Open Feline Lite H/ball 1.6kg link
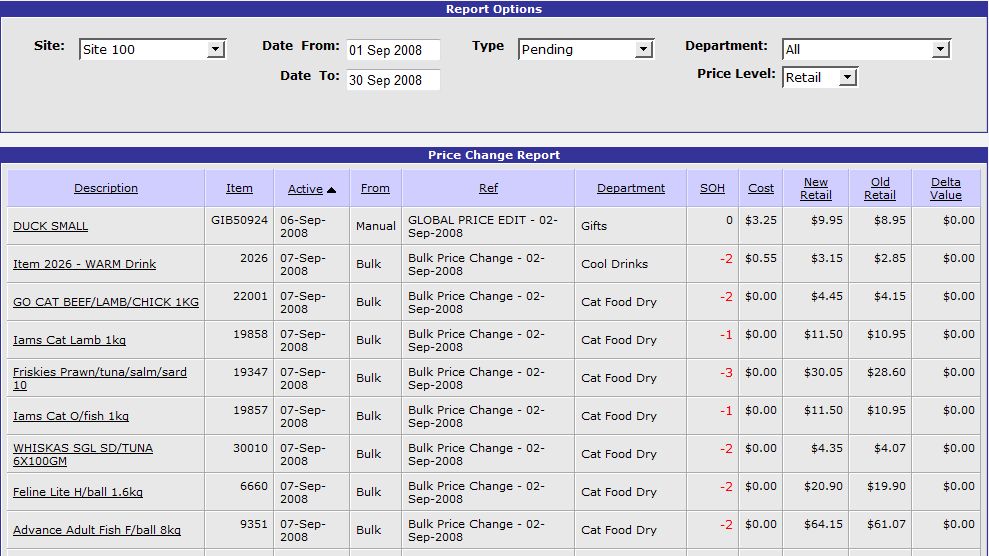989x556 pixels. pos(78,492)
